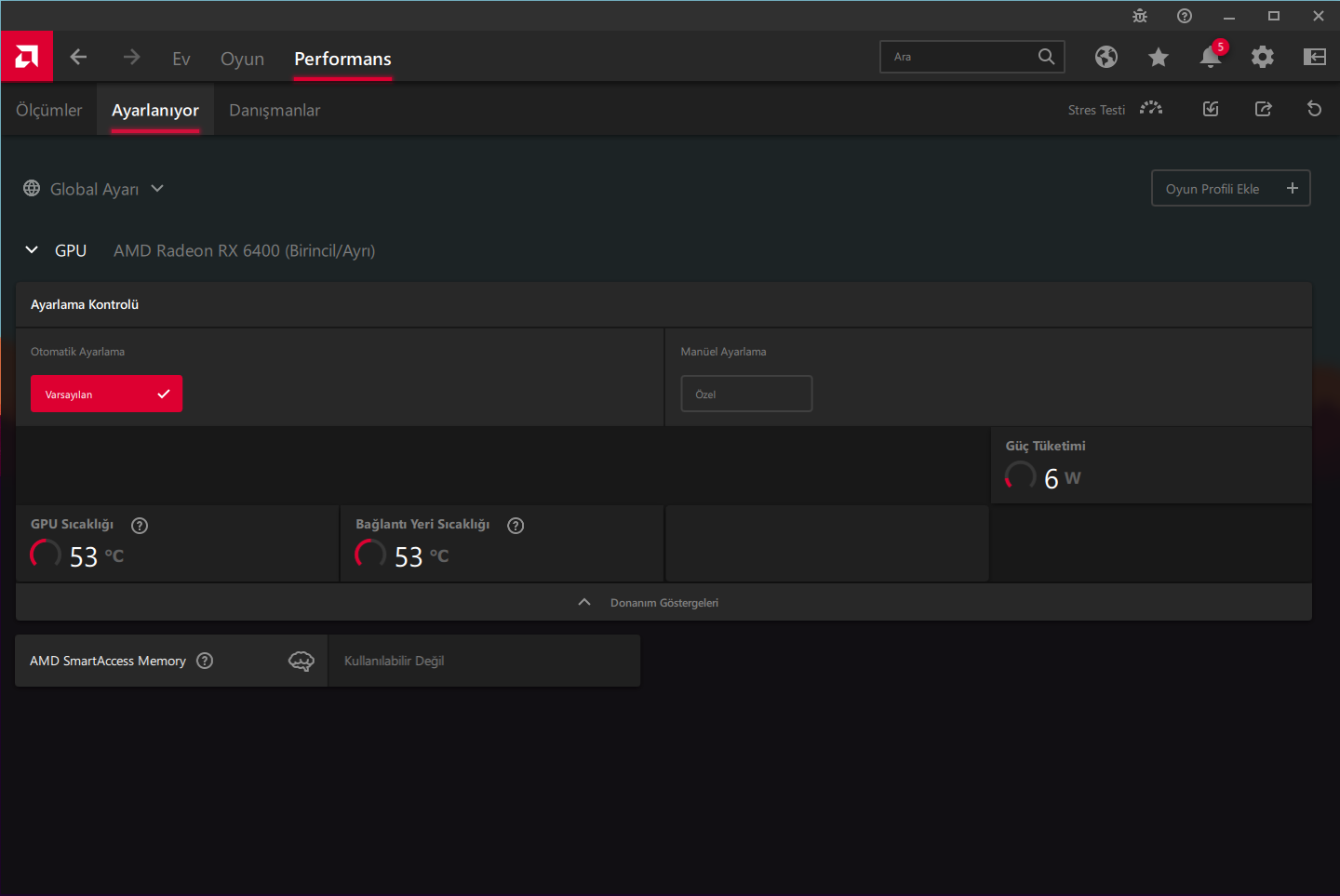Select Varsayılan automatic tuning option

point(107,394)
